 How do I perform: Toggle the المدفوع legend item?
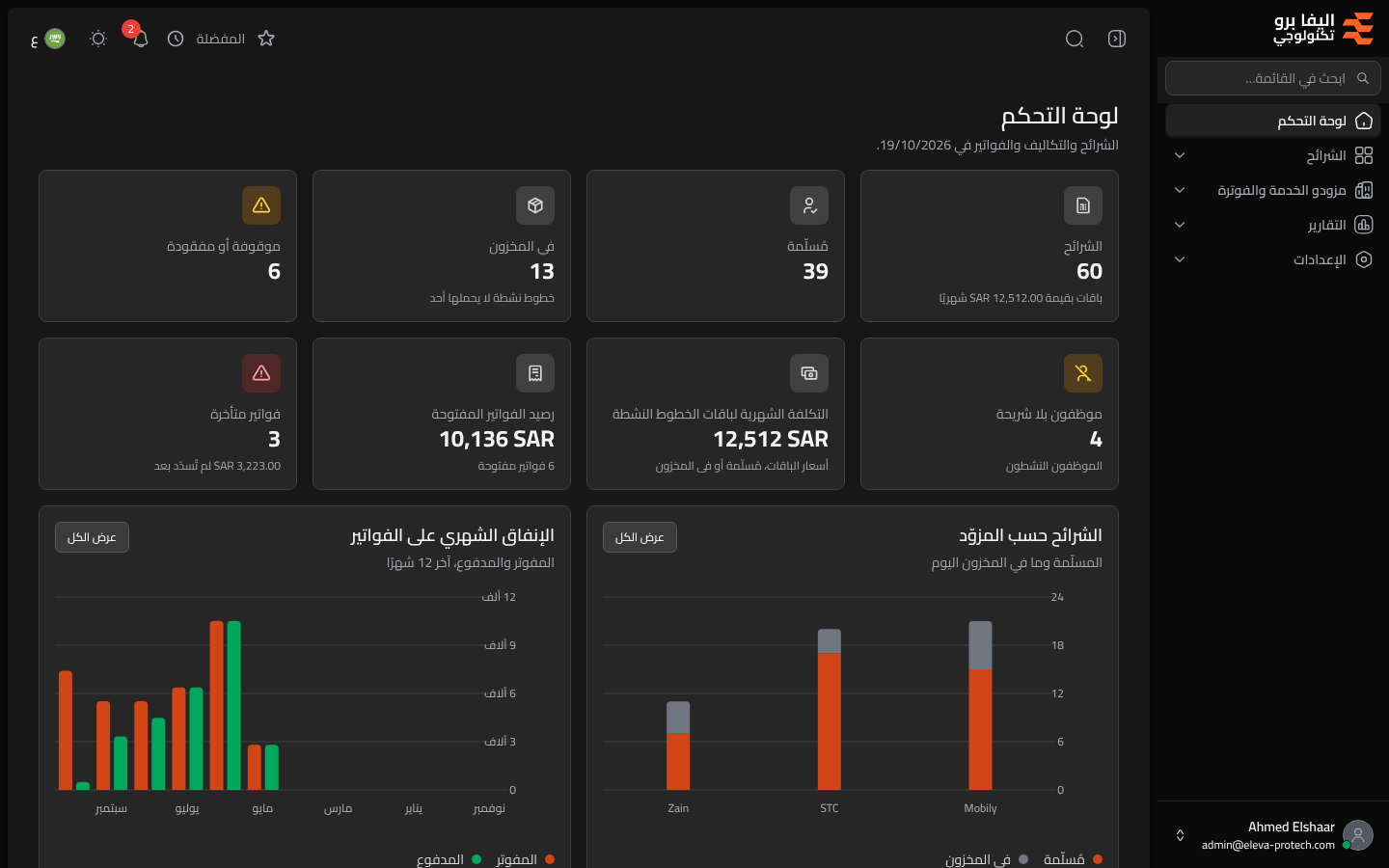click(x=449, y=859)
